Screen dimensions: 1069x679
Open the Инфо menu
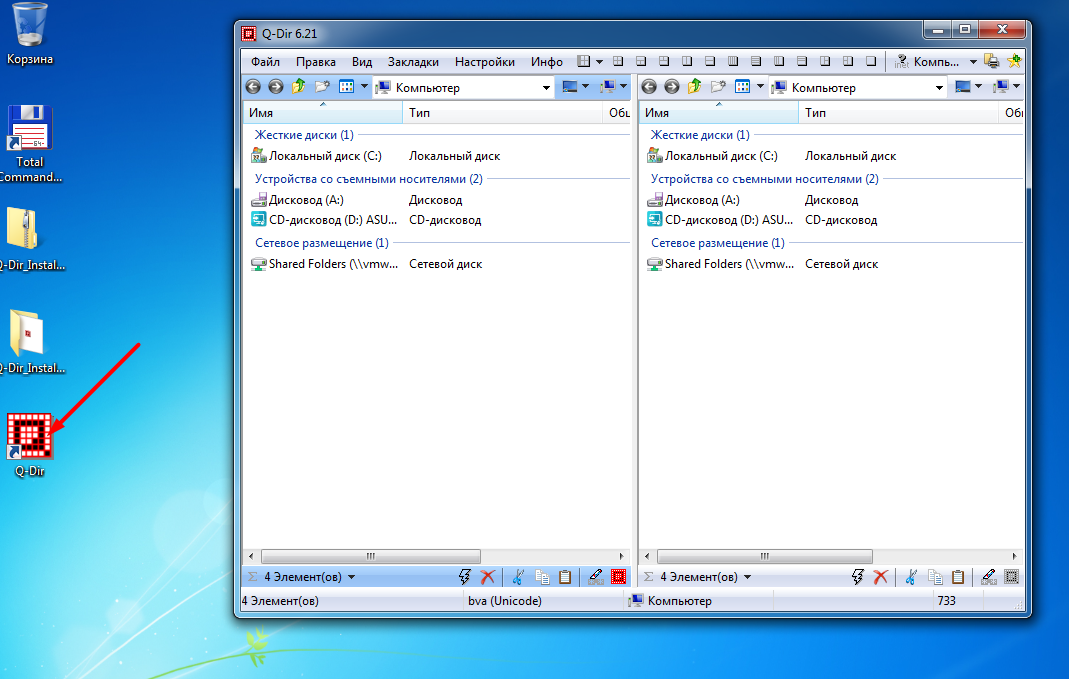click(x=547, y=61)
